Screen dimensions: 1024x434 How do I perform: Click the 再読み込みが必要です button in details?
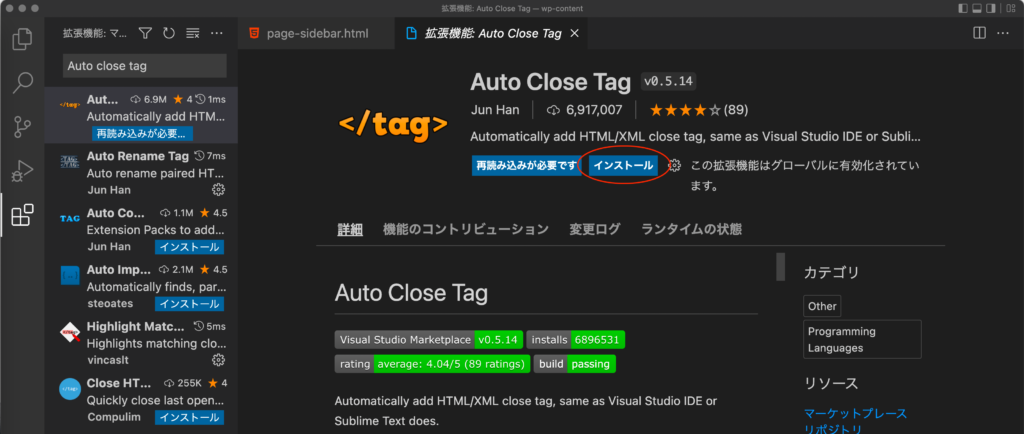[526, 166]
